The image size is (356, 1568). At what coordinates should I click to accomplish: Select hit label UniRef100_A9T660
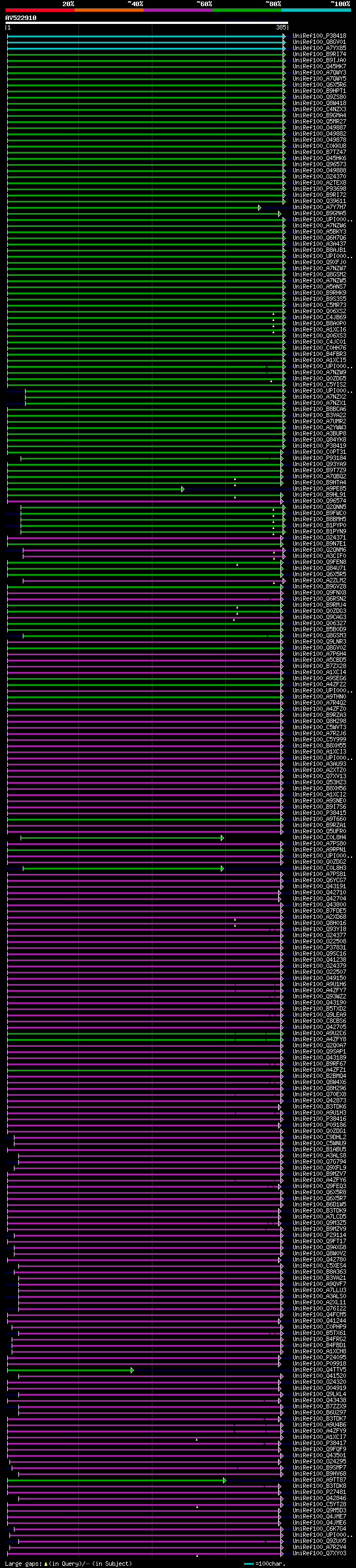coord(319,819)
